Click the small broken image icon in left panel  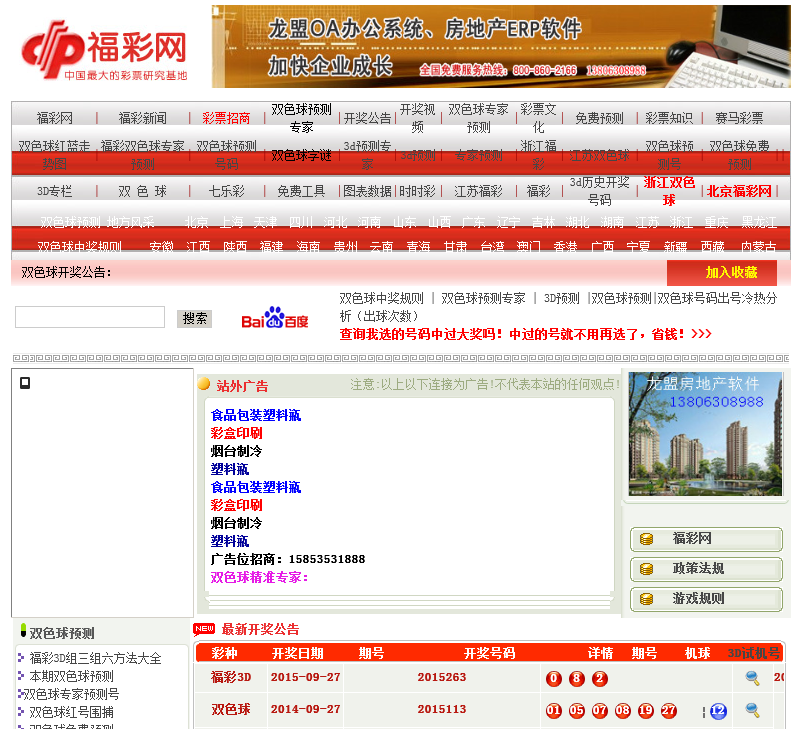coord(25,383)
